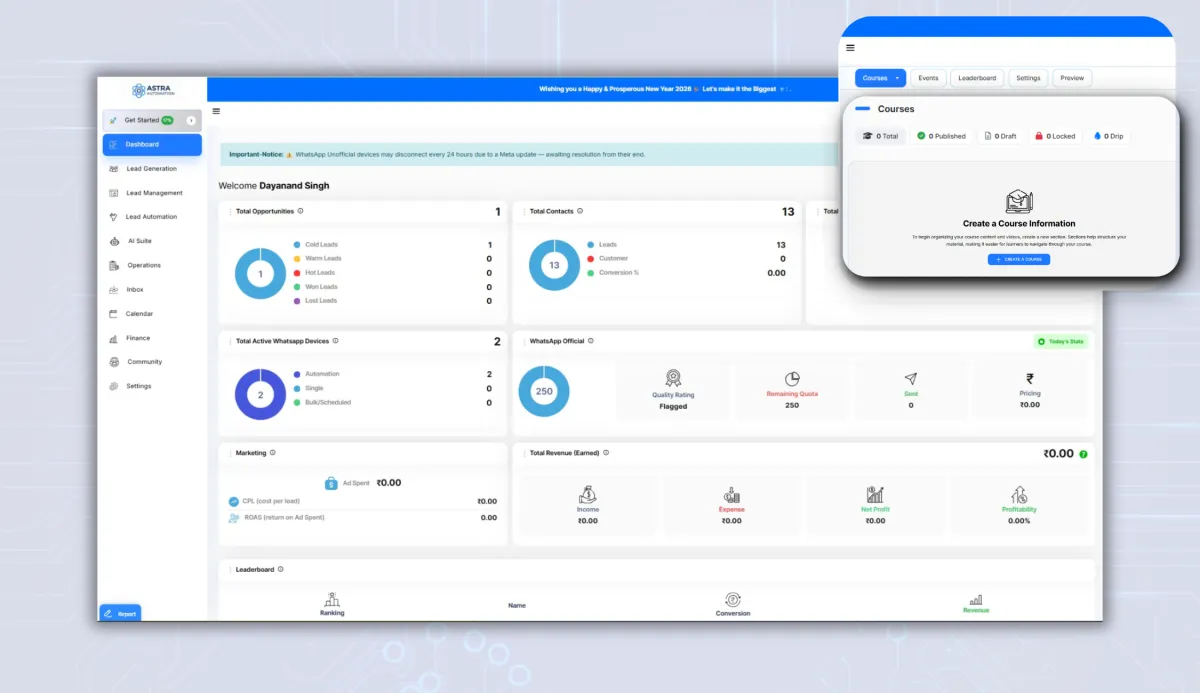1200x693 pixels.
Task: Click the Total Opportunities donut chart
Action: (261, 274)
